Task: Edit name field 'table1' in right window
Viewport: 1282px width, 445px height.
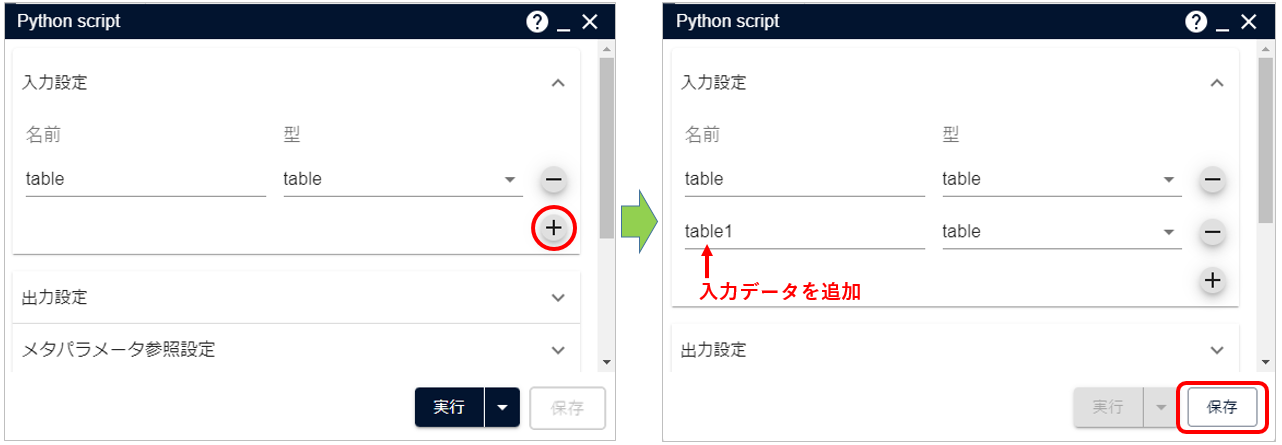Action: pyautogui.click(x=805, y=232)
